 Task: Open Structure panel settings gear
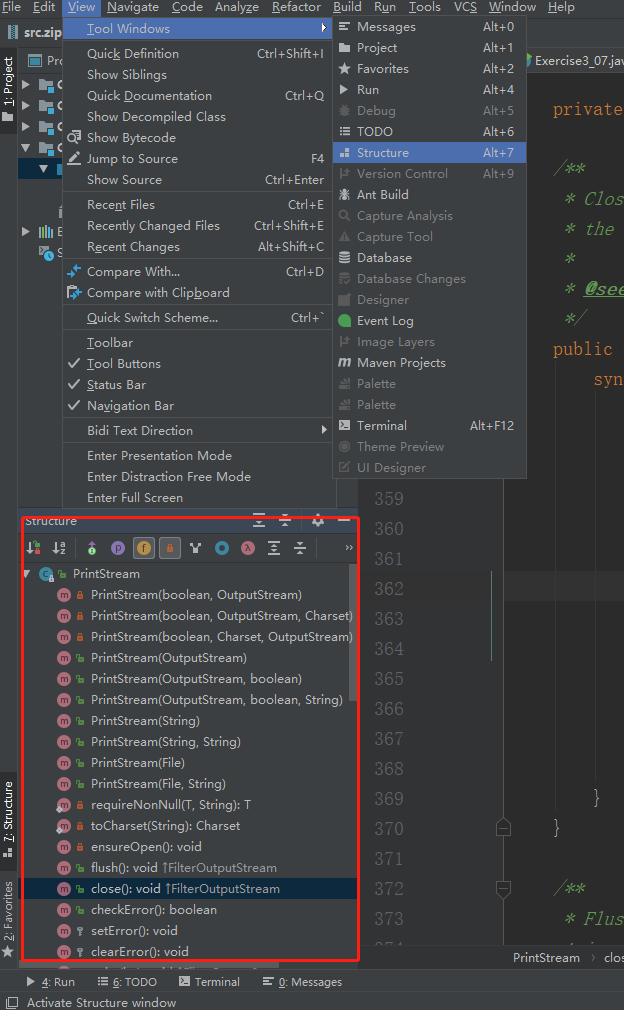pyautogui.click(x=318, y=521)
